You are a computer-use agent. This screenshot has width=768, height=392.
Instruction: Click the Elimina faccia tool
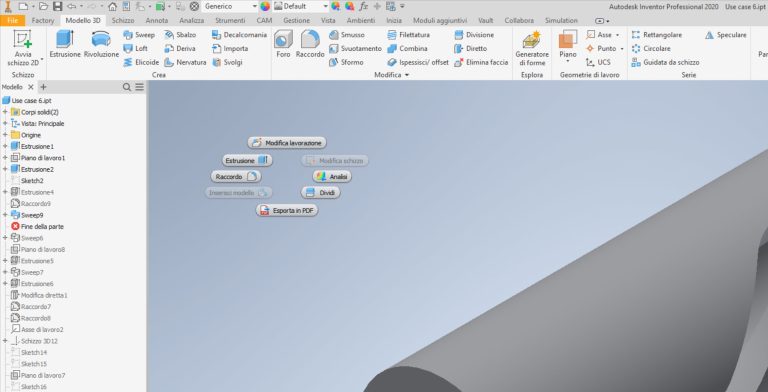click(481, 62)
